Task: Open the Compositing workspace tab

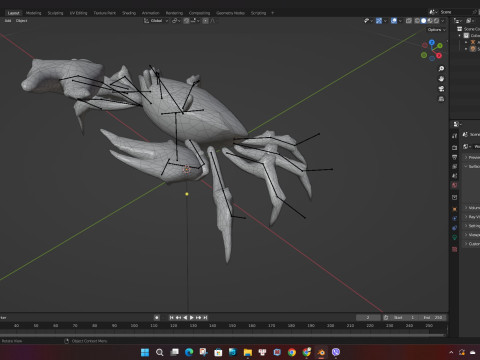Action: pos(199,13)
